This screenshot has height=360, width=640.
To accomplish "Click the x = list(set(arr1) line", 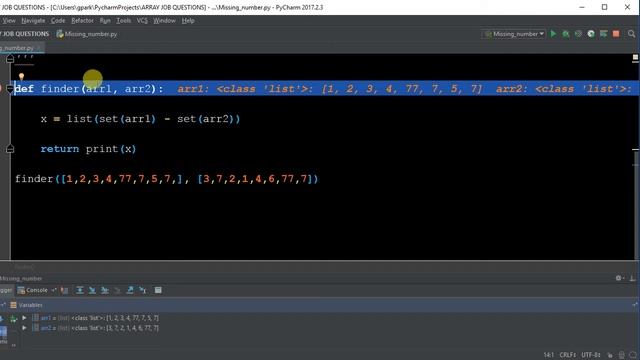I will (x=140, y=119).
